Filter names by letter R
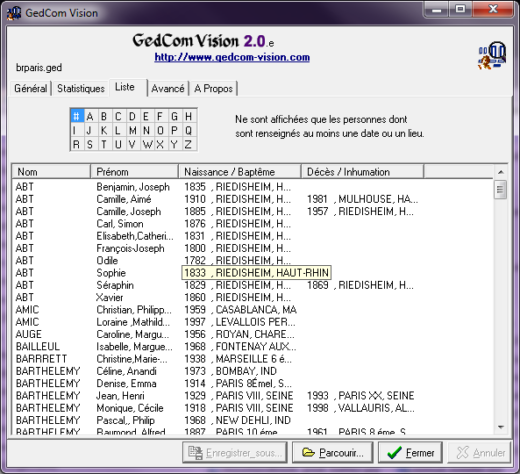 coord(76,144)
